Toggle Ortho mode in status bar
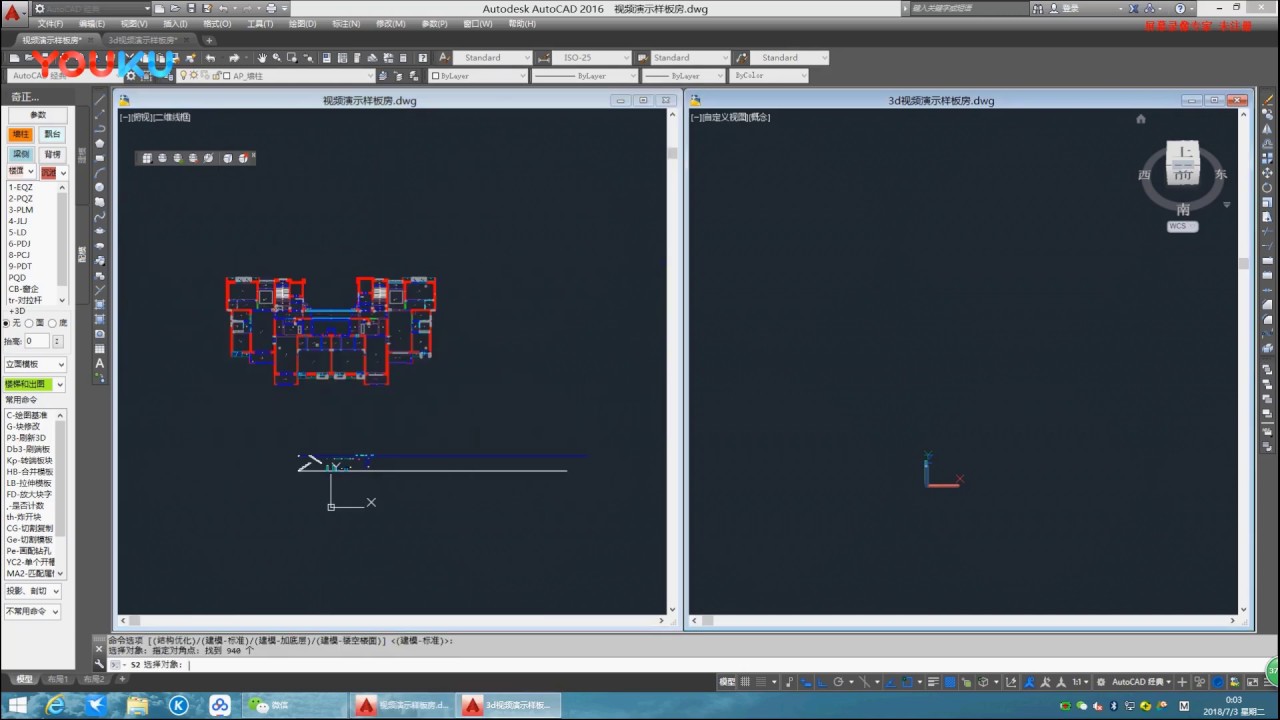This screenshot has height=720, width=1280. 821,682
